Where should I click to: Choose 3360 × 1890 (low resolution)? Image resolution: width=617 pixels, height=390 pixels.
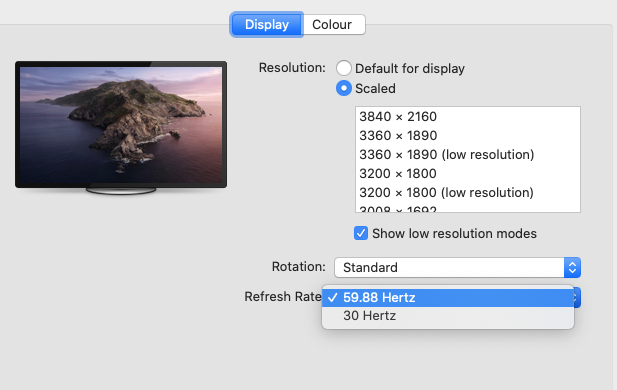[467, 154]
